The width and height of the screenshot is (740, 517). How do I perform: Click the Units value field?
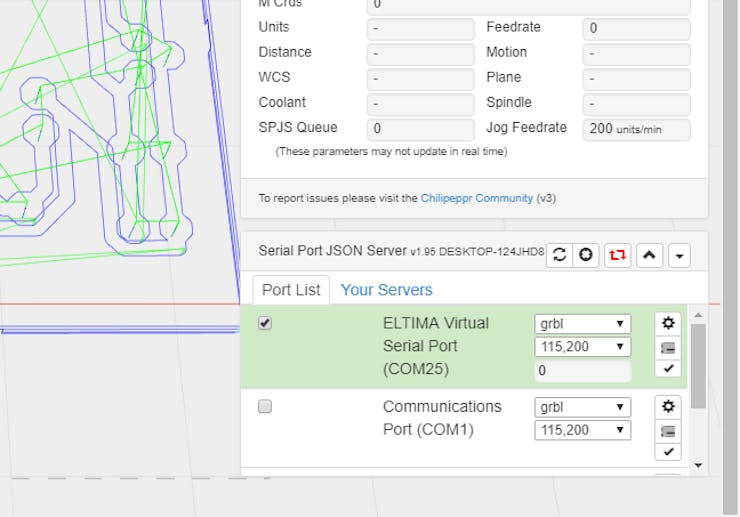(420, 29)
